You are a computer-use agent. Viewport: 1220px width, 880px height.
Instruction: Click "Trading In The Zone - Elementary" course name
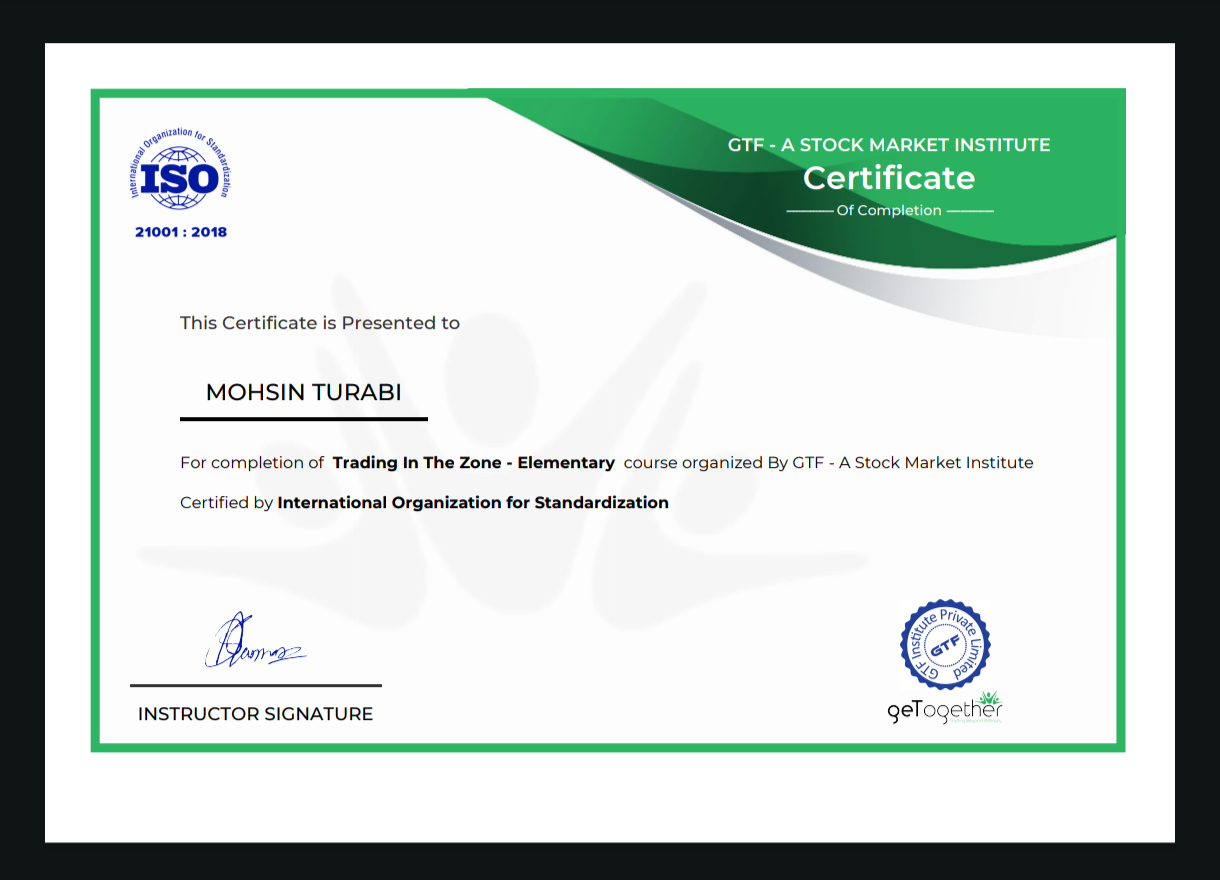[473, 463]
